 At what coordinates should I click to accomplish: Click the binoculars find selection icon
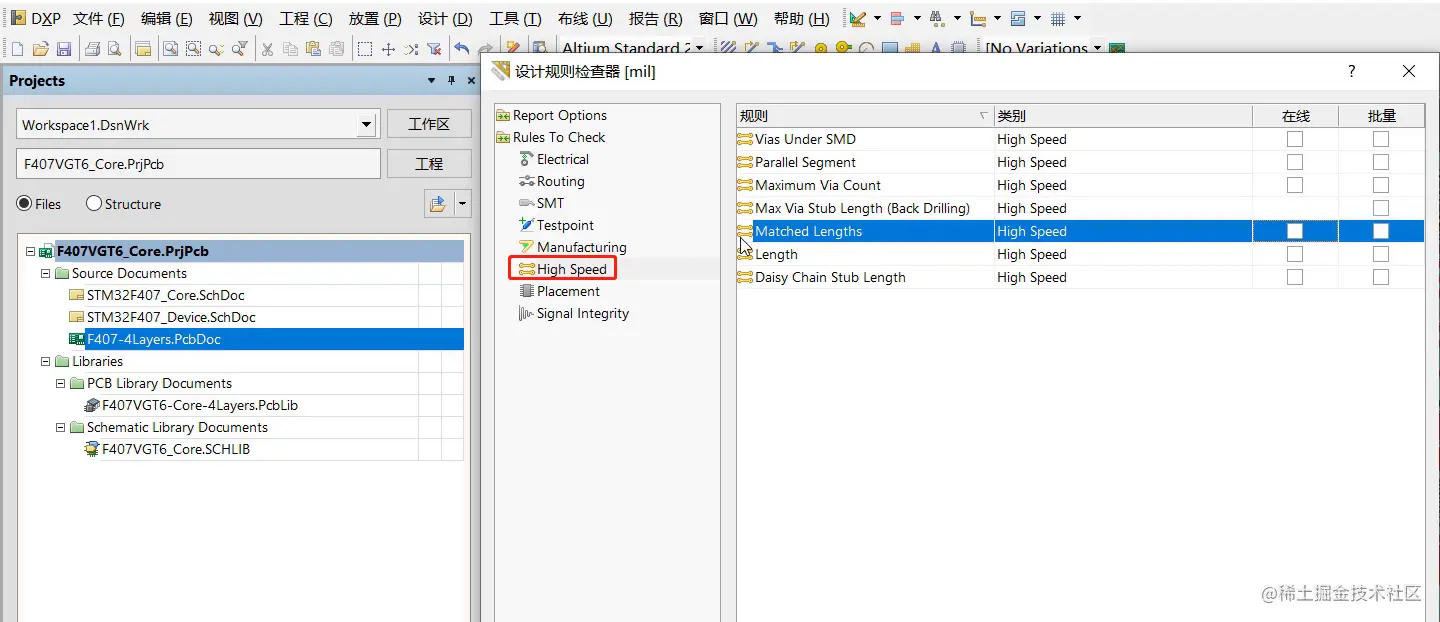click(x=937, y=18)
